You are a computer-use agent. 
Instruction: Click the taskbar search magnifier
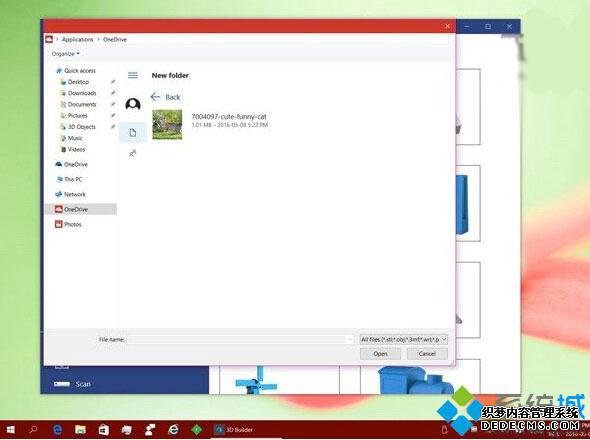pos(34,429)
